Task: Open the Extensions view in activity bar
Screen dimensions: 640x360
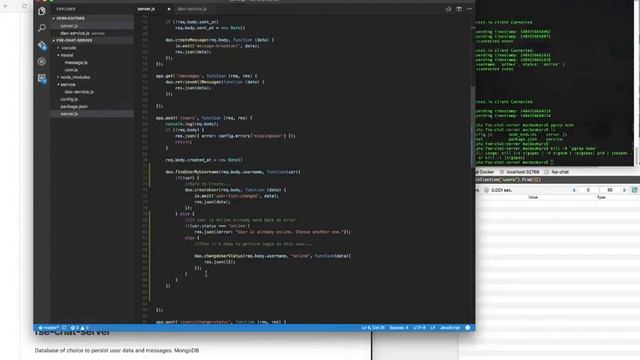Action: [42, 78]
